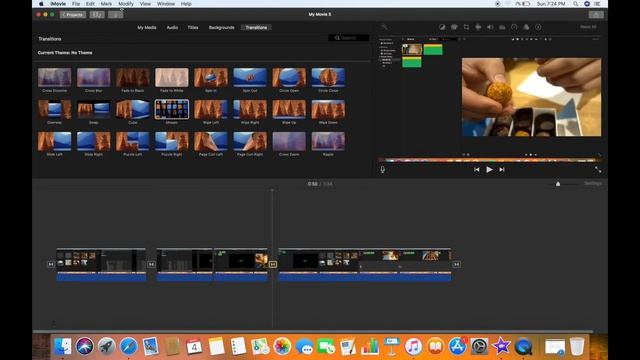Switch to the My Media tab
This screenshot has height=360, width=640.
147,27
